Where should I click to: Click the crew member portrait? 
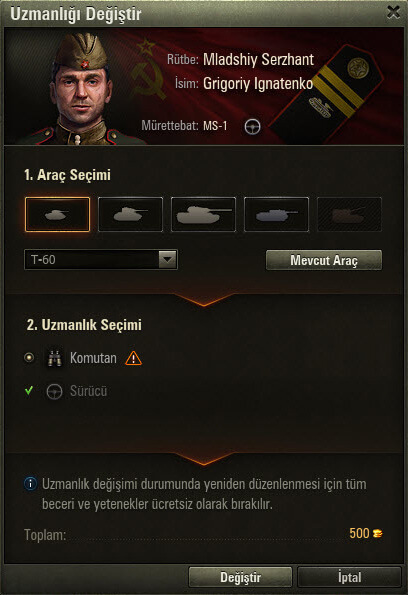[x=80, y=89]
